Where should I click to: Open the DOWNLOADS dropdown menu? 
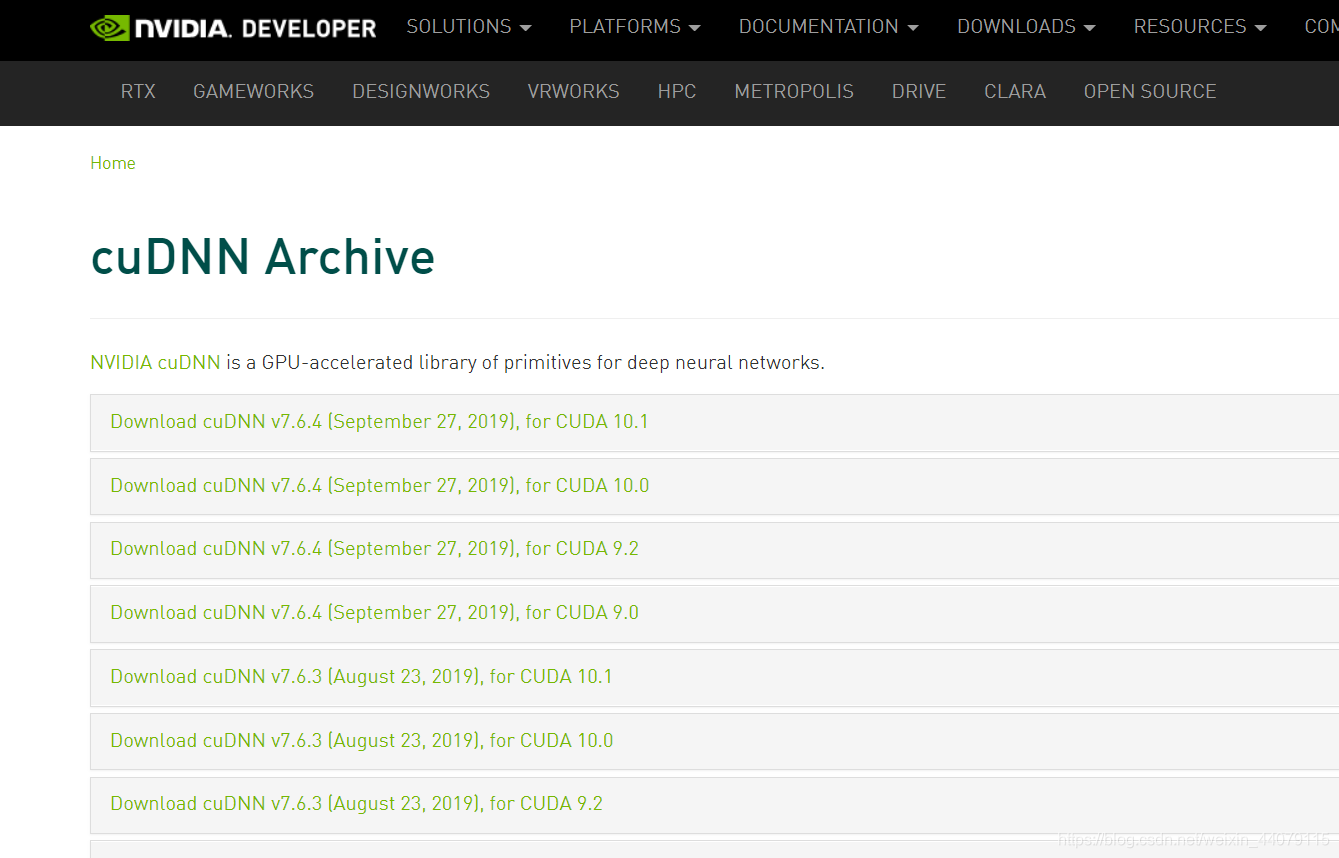tap(1026, 27)
